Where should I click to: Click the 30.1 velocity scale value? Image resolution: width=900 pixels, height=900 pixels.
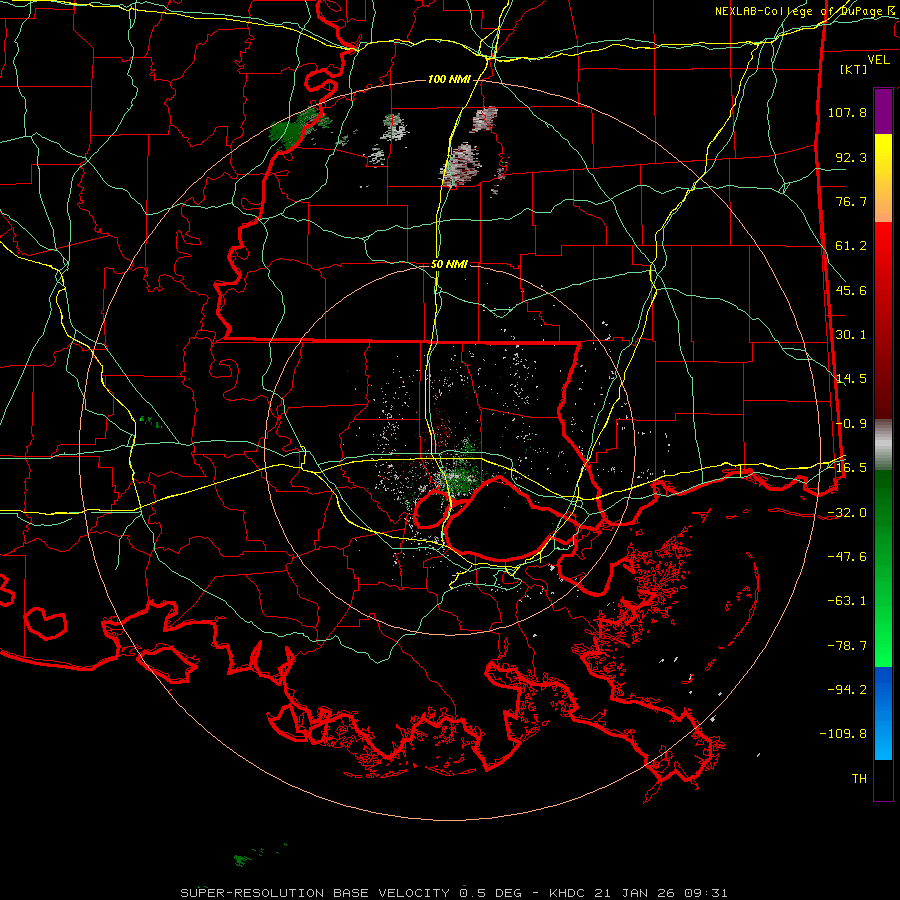coord(851,335)
